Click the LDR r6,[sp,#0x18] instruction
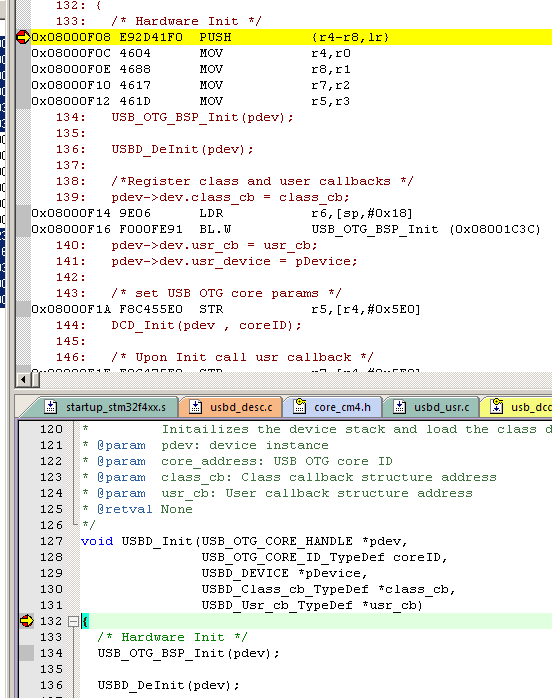The width and height of the screenshot is (552, 698). click(292, 213)
